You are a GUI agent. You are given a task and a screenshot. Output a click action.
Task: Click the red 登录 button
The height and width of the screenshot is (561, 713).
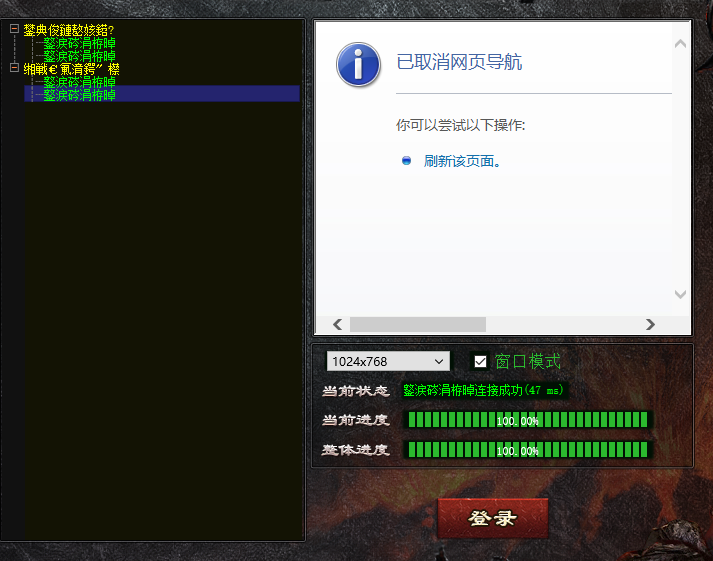[x=493, y=518]
